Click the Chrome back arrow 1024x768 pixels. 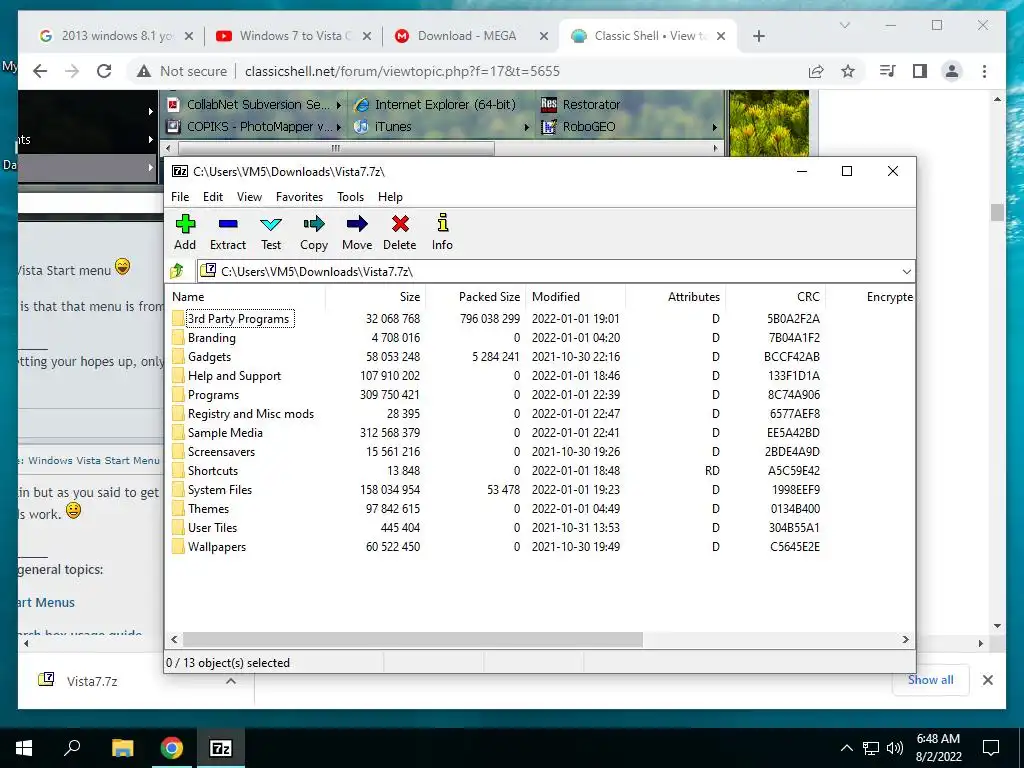pos(40,71)
